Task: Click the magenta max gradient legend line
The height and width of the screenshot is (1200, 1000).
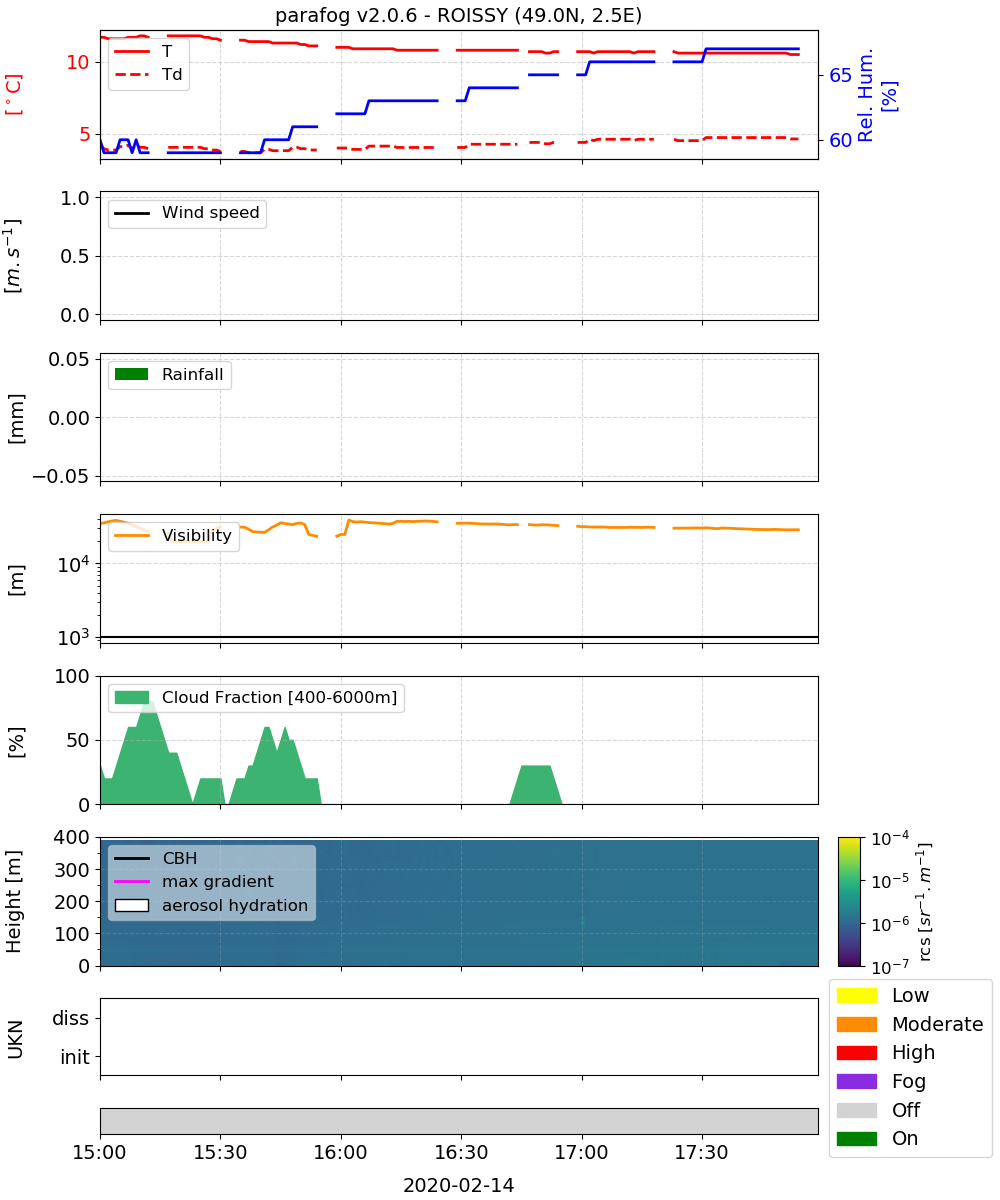Action: pos(132,882)
